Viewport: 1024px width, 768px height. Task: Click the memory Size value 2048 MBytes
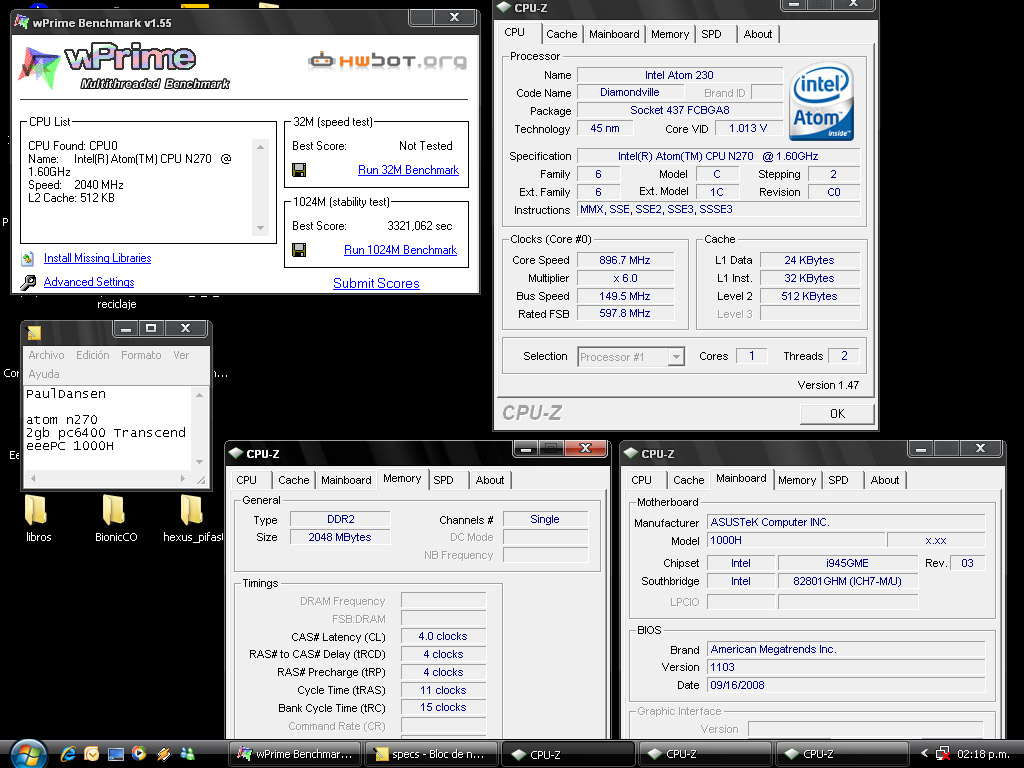340,537
